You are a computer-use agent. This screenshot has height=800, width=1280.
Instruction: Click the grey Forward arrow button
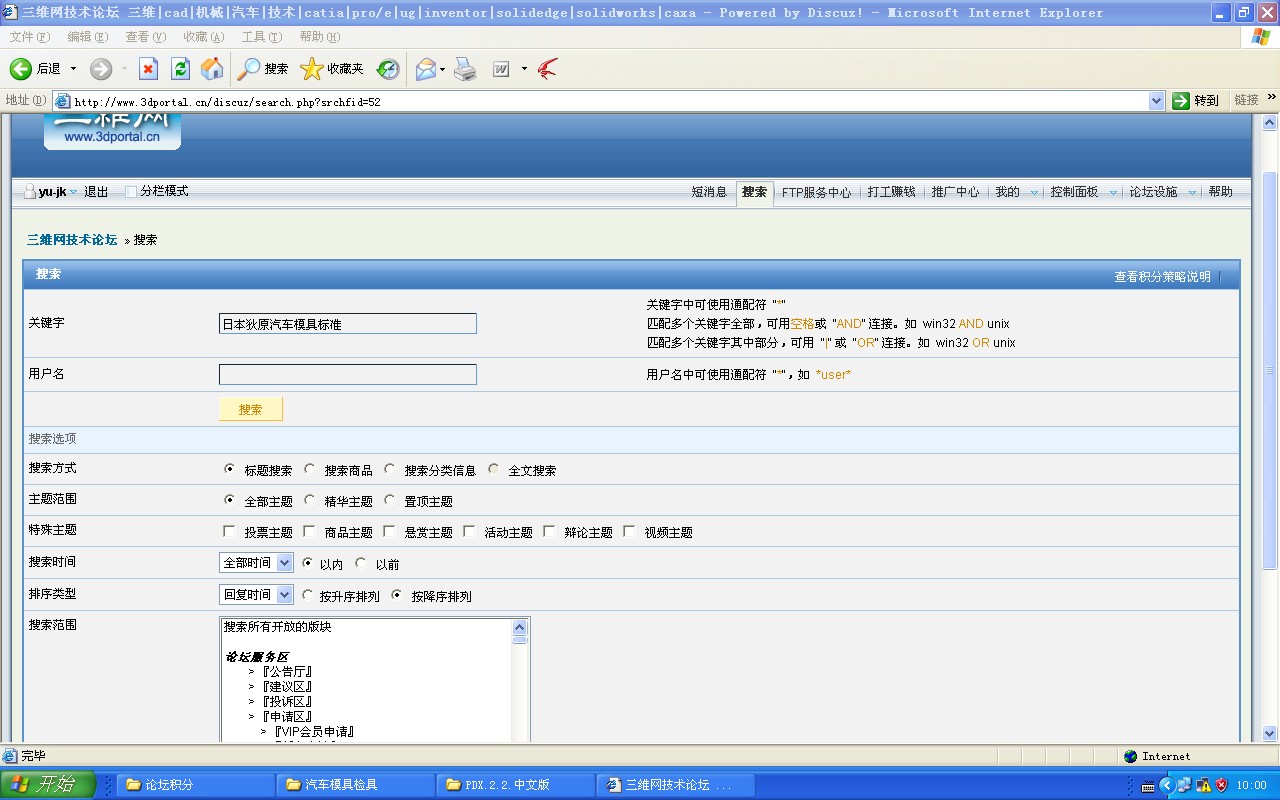tap(101, 69)
